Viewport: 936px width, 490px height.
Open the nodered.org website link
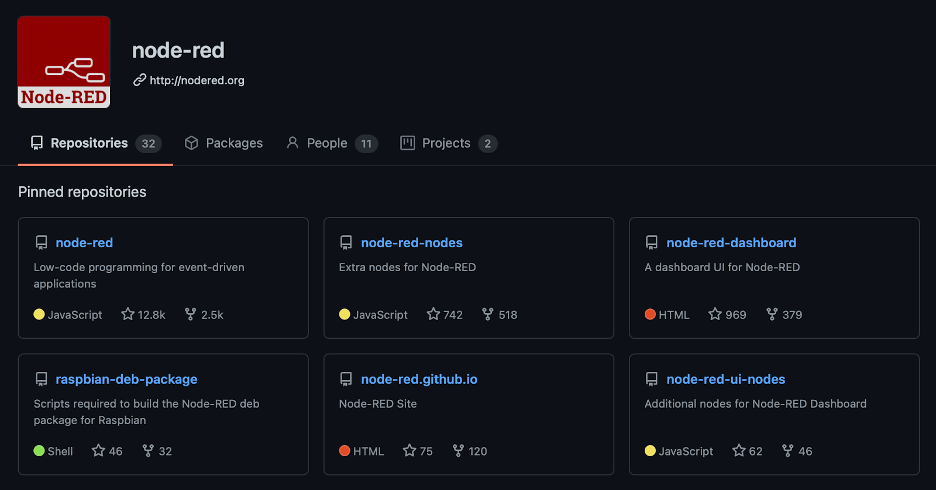click(x=197, y=80)
